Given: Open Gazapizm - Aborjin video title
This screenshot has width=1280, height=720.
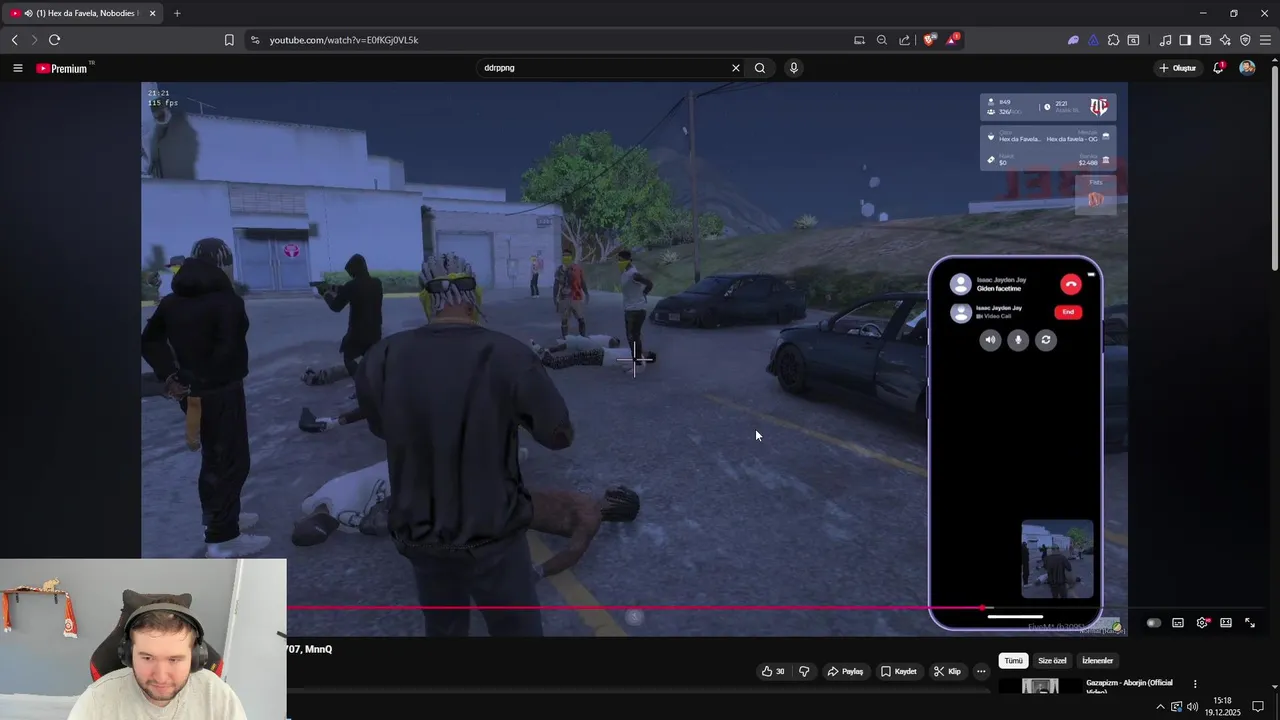Looking at the screenshot, I should [x=1129, y=686].
